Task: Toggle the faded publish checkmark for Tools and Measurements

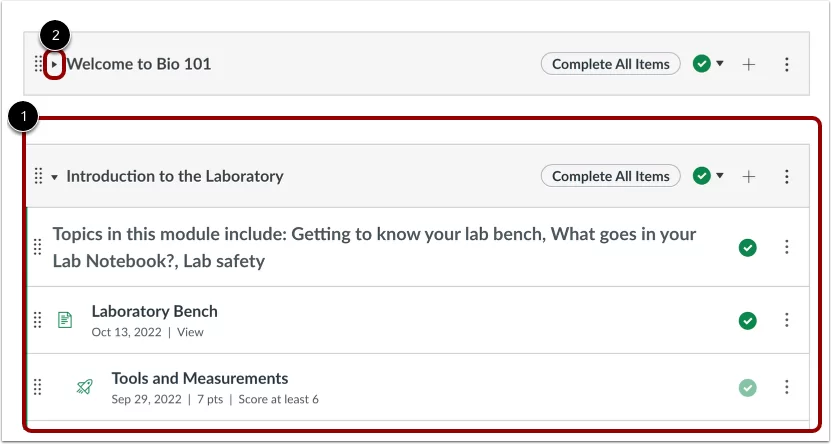Action: pyautogui.click(x=748, y=388)
